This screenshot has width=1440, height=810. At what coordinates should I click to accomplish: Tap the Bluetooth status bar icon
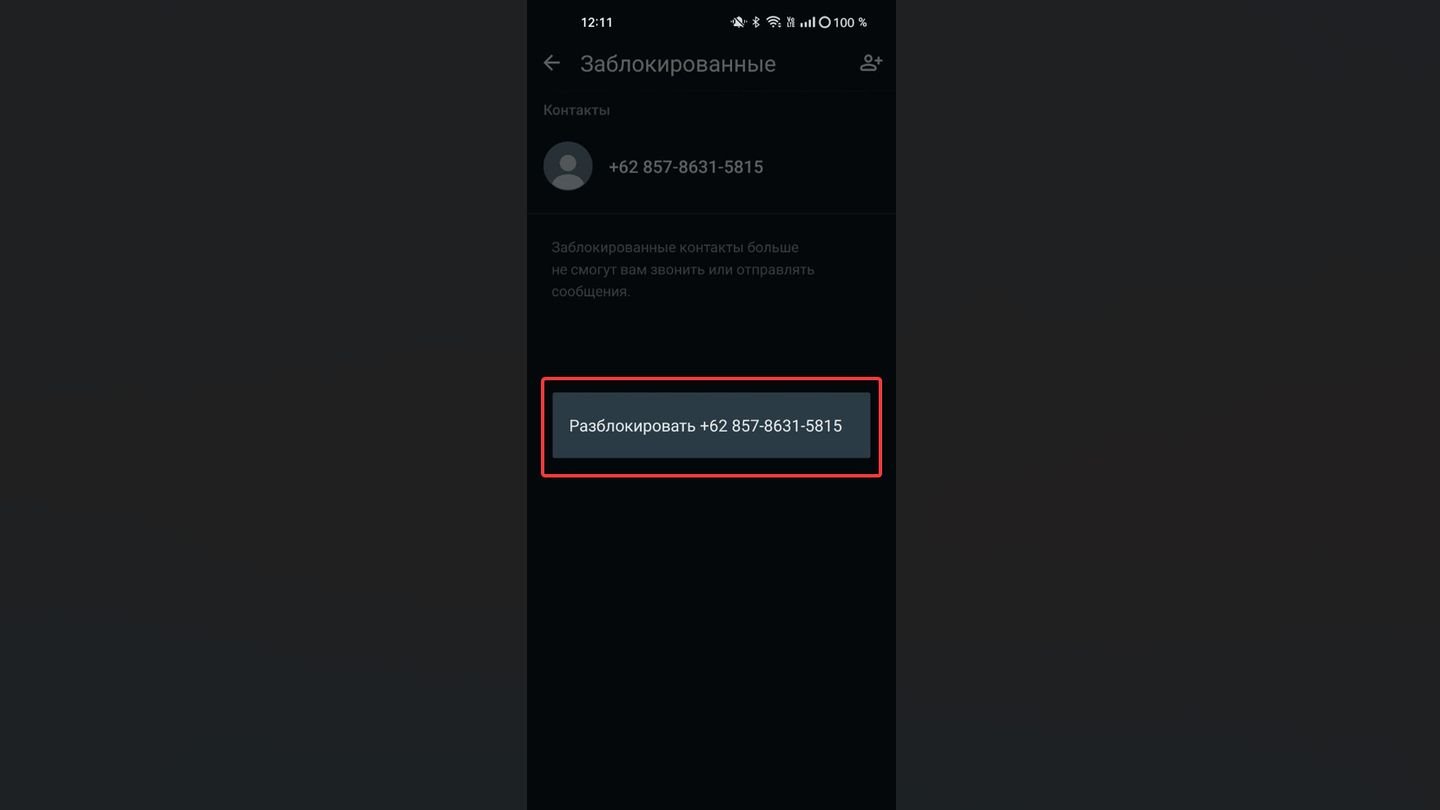tap(756, 22)
